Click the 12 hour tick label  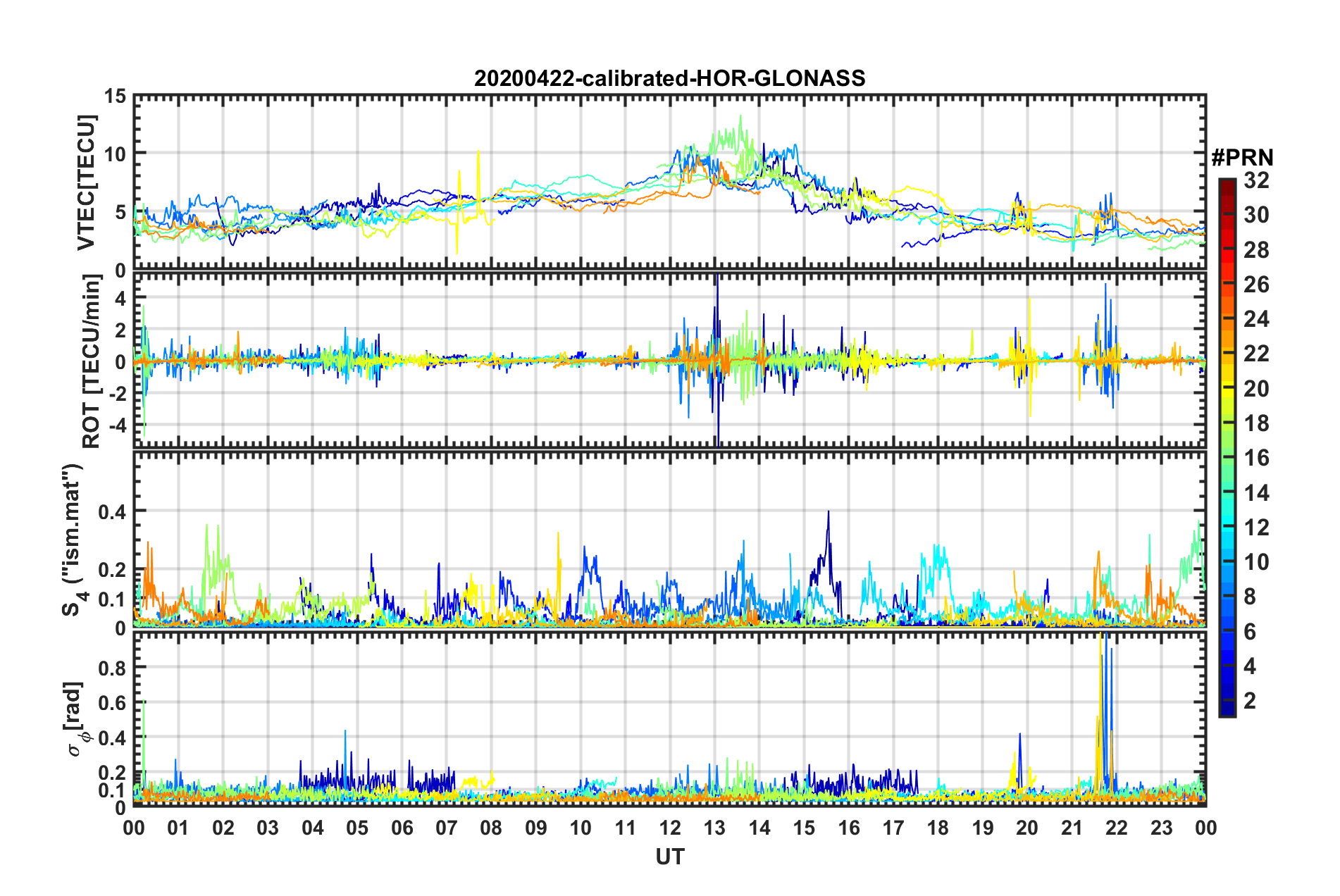(x=670, y=827)
